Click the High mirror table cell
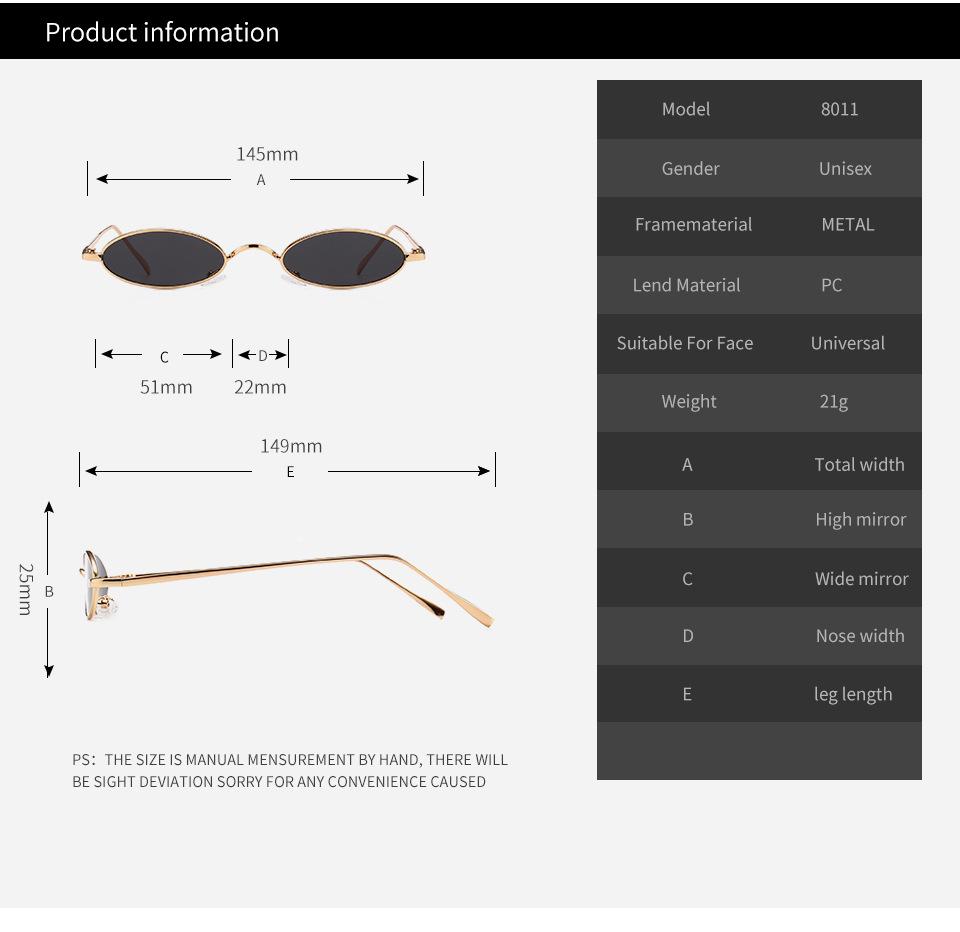The height and width of the screenshot is (932, 960). (x=861, y=520)
